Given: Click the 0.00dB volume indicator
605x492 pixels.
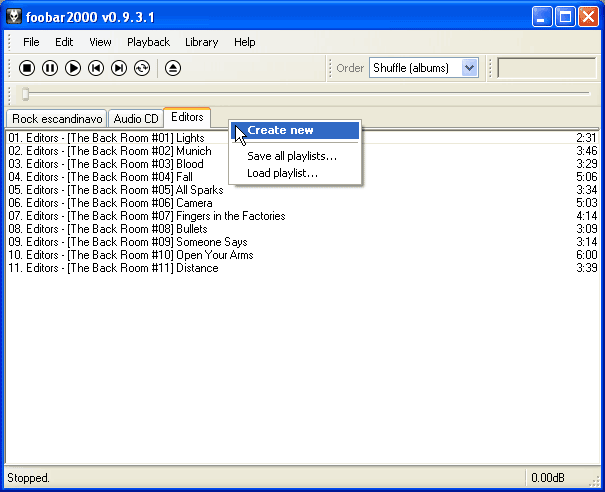Looking at the screenshot, I should tap(548, 478).
